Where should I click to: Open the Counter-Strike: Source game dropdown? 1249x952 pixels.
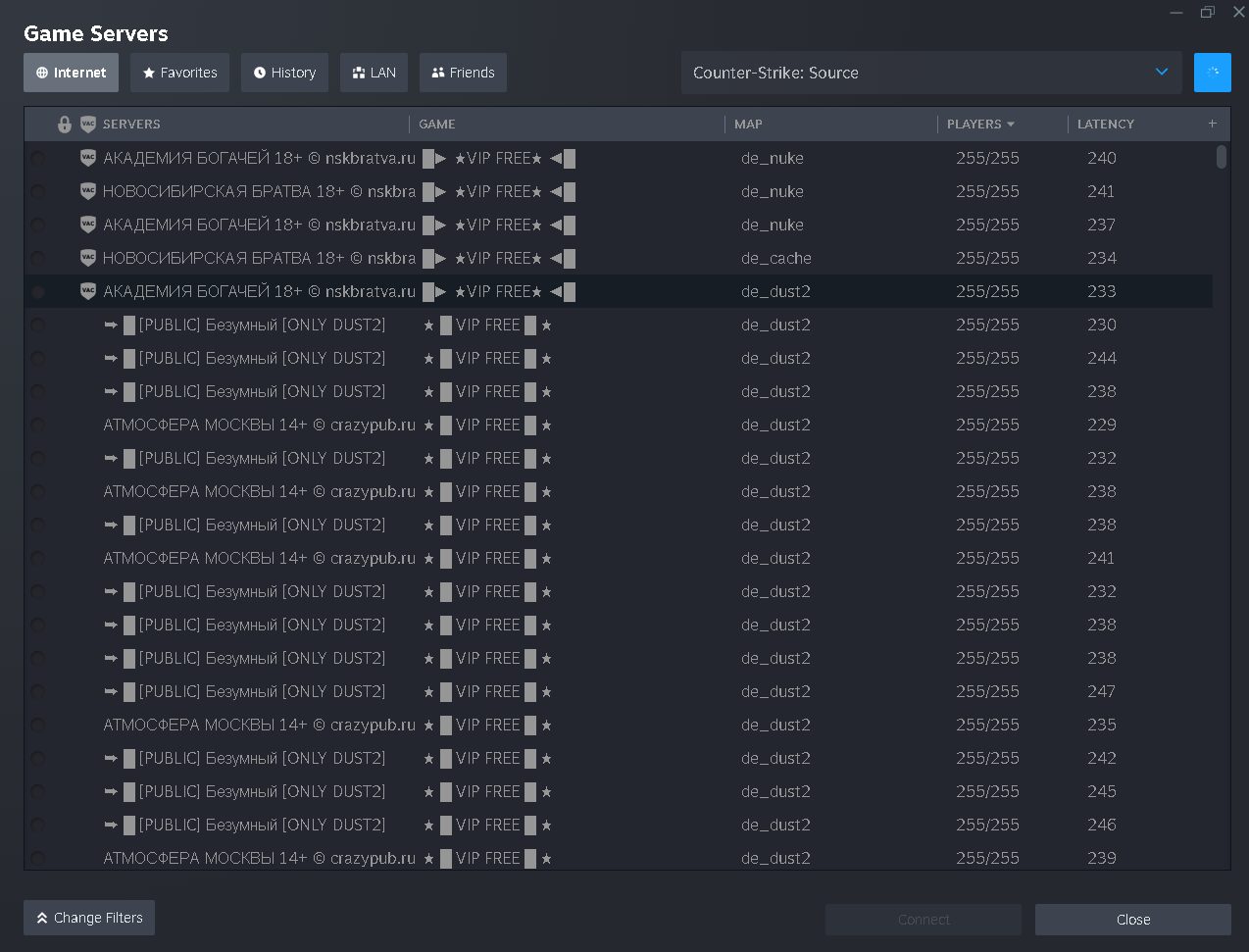[x=930, y=73]
